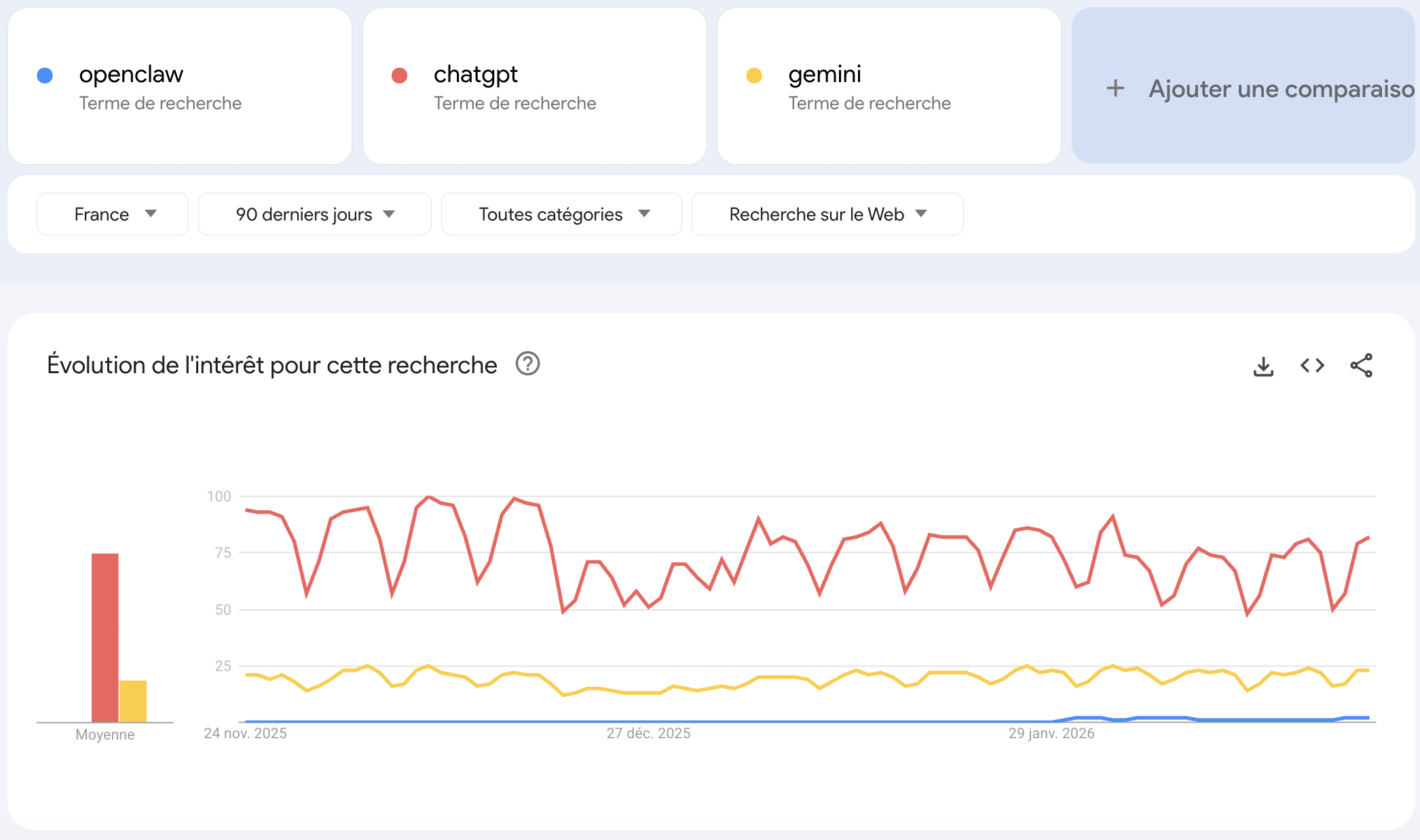The image size is (1420, 840).
Task: Edit the openclaw search term
Action: [x=131, y=74]
